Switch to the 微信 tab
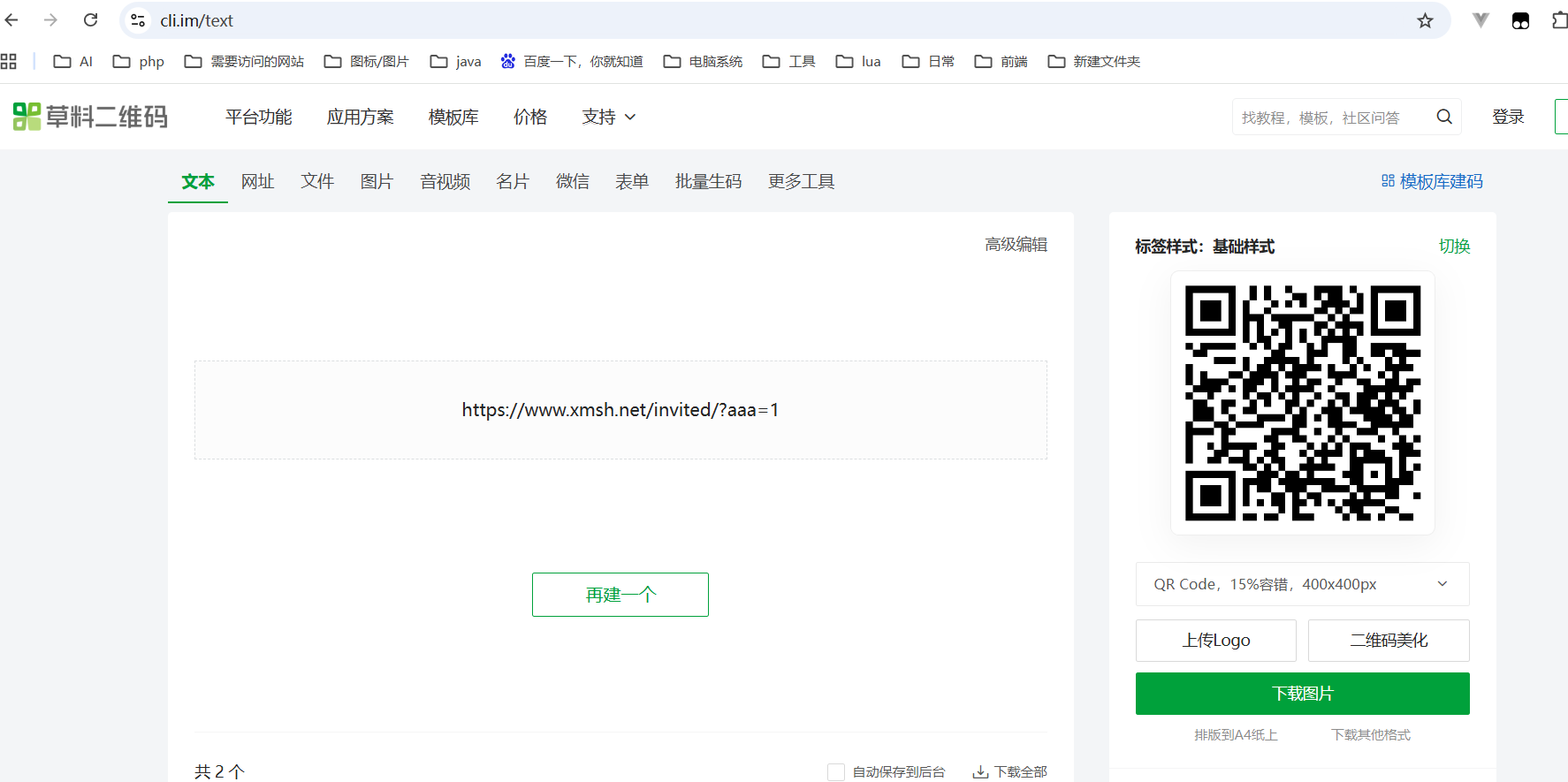The height and width of the screenshot is (782, 1568). point(573,181)
